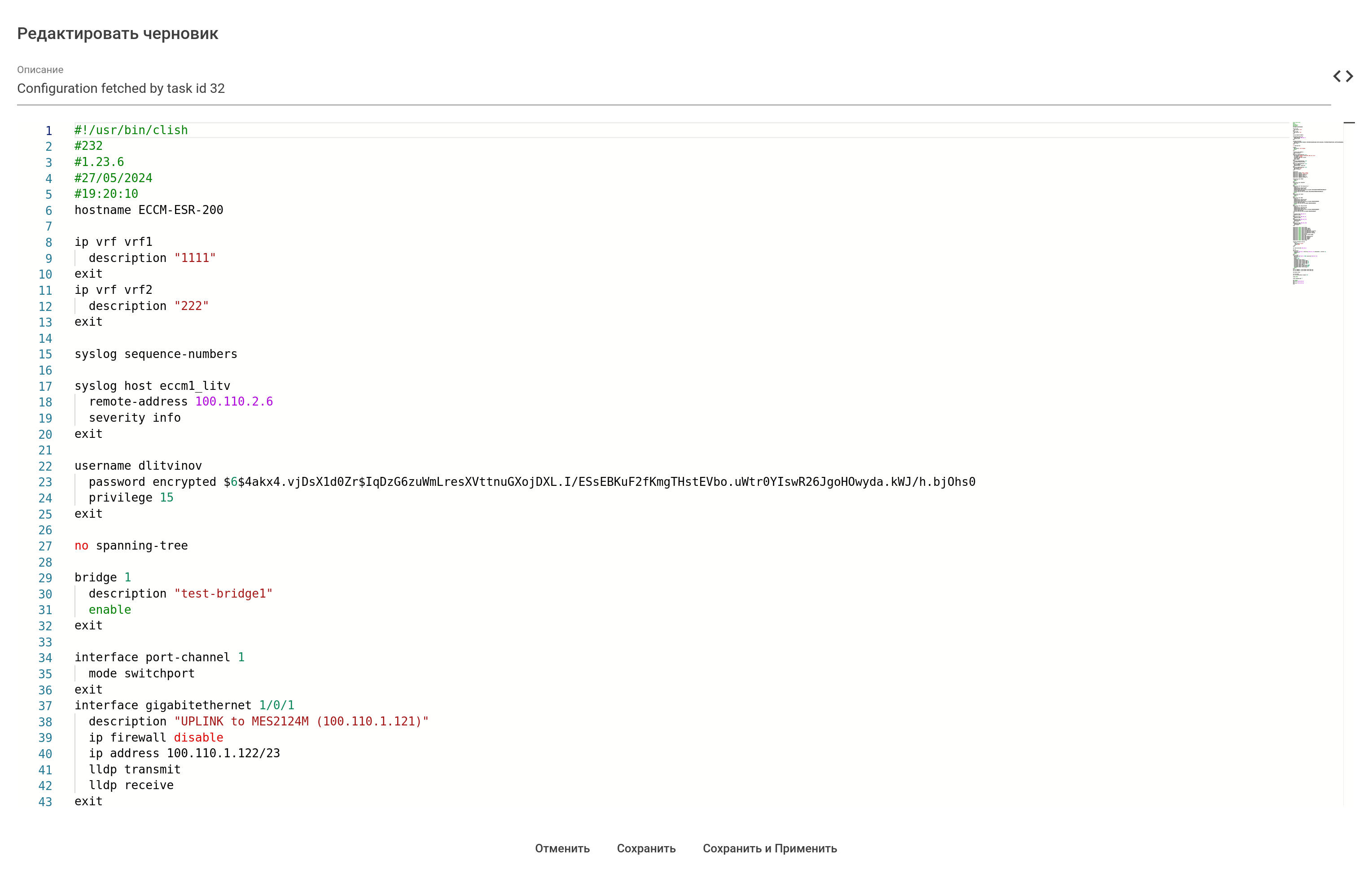Click the red disable keyword on ip firewall line

[x=198, y=738]
